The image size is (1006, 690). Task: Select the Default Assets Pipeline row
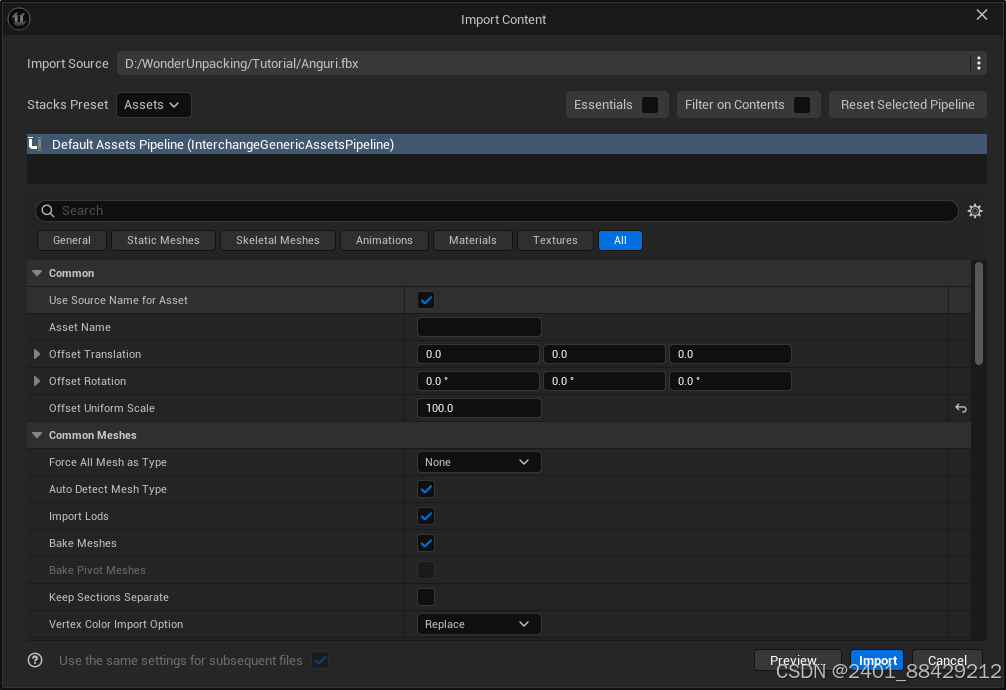507,144
